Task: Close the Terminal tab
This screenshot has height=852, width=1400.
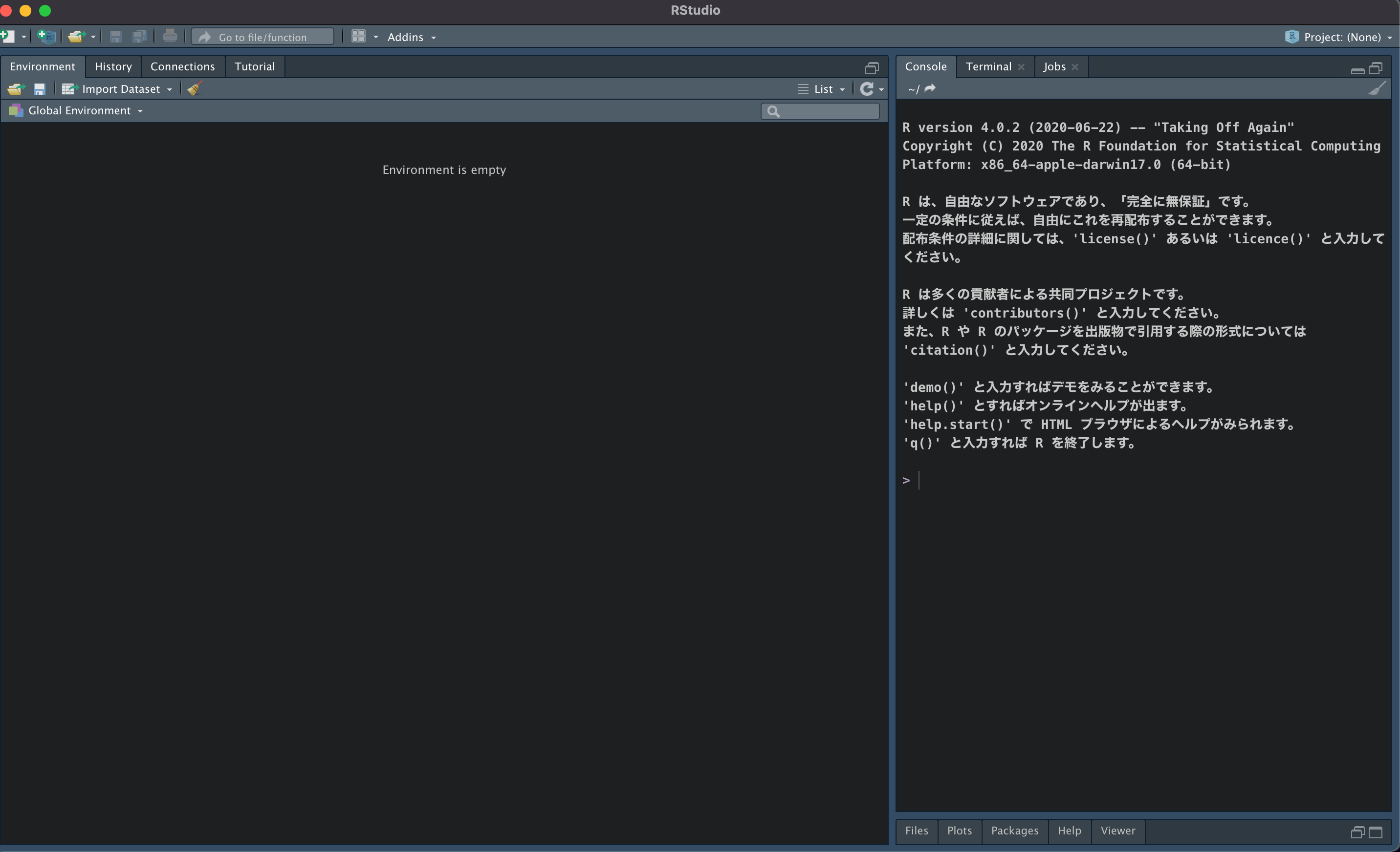Action: coord(1021,67)
